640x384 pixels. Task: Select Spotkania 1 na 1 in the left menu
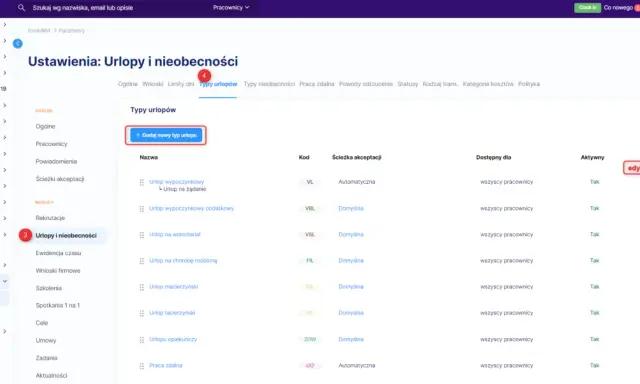[x=58, y=305]
